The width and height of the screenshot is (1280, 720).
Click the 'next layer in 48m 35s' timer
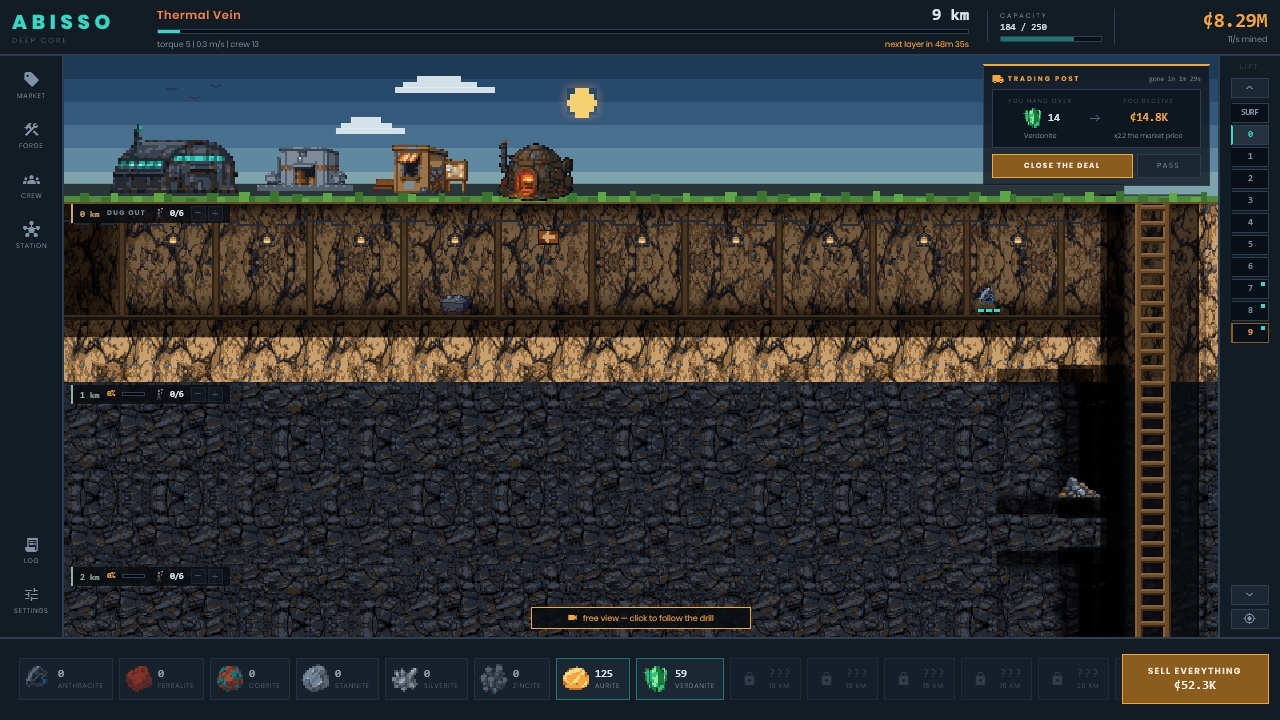tap(926, 44)
